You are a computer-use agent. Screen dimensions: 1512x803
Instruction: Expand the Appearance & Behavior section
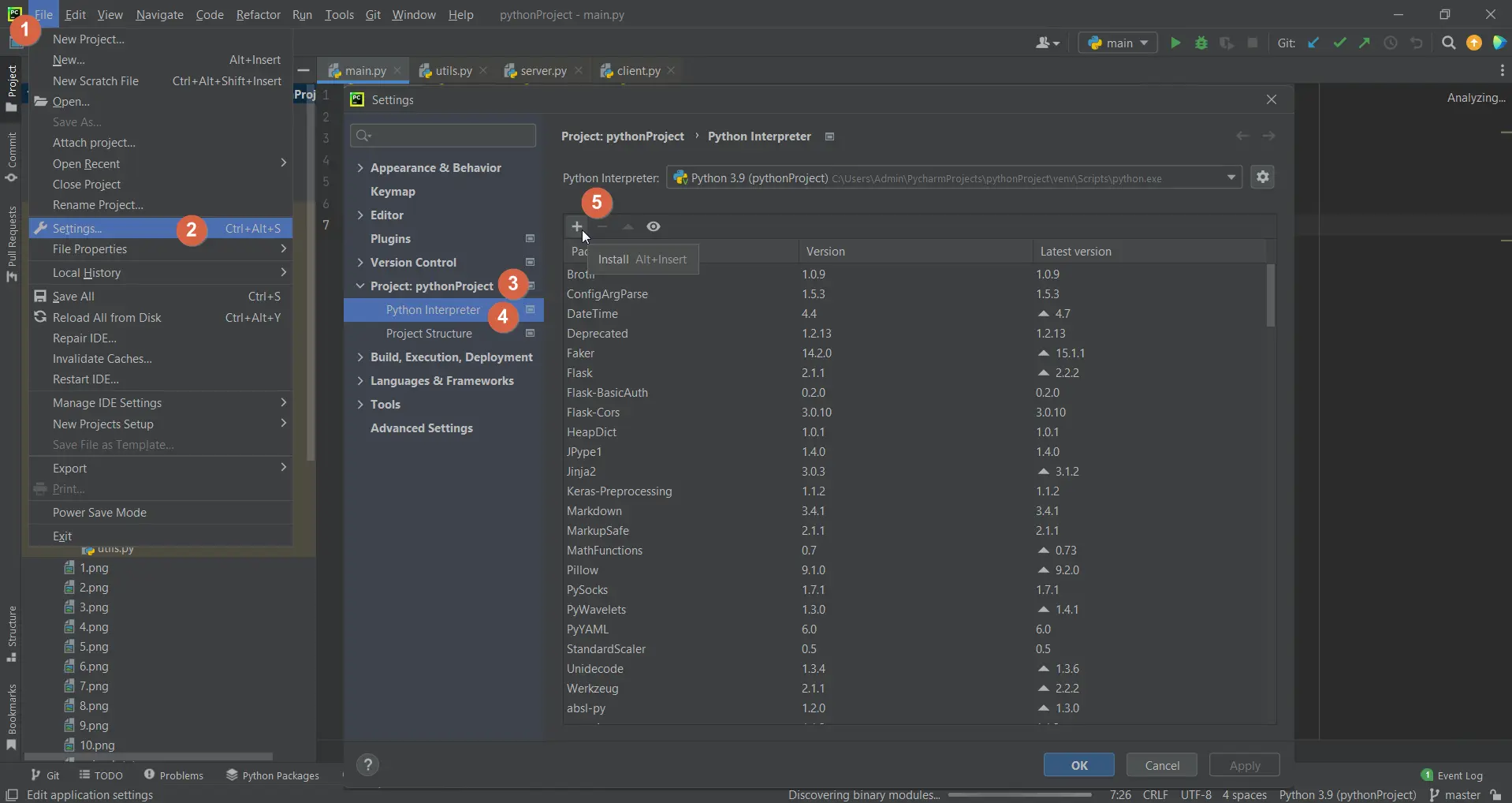pos(360,167)
